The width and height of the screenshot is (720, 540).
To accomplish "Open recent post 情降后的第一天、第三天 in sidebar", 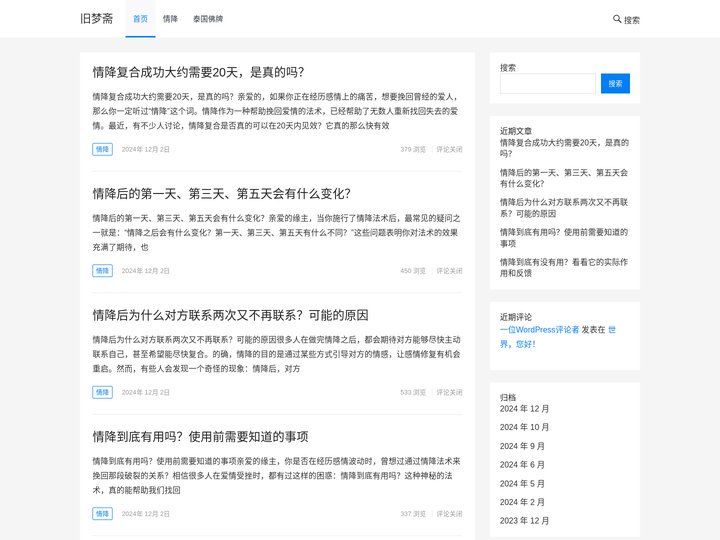I will [x=564, y=178].
